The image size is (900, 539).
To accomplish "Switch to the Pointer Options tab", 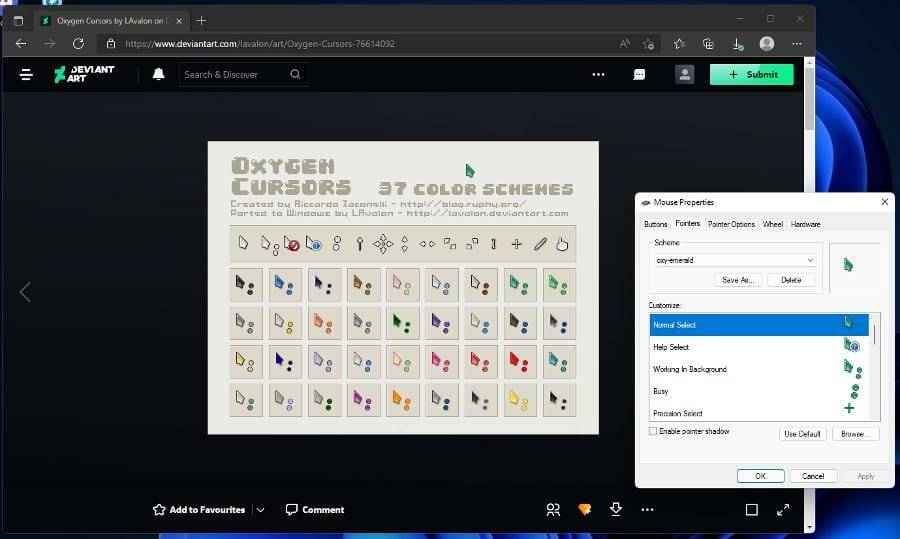I will tap(731, 224).
